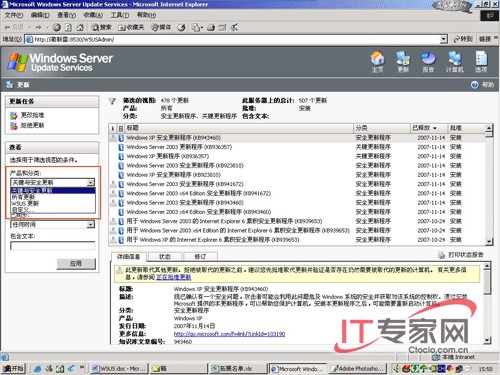500x375 pixels.
Task: Sort by the 分类 column header
Action: (382, 128)
